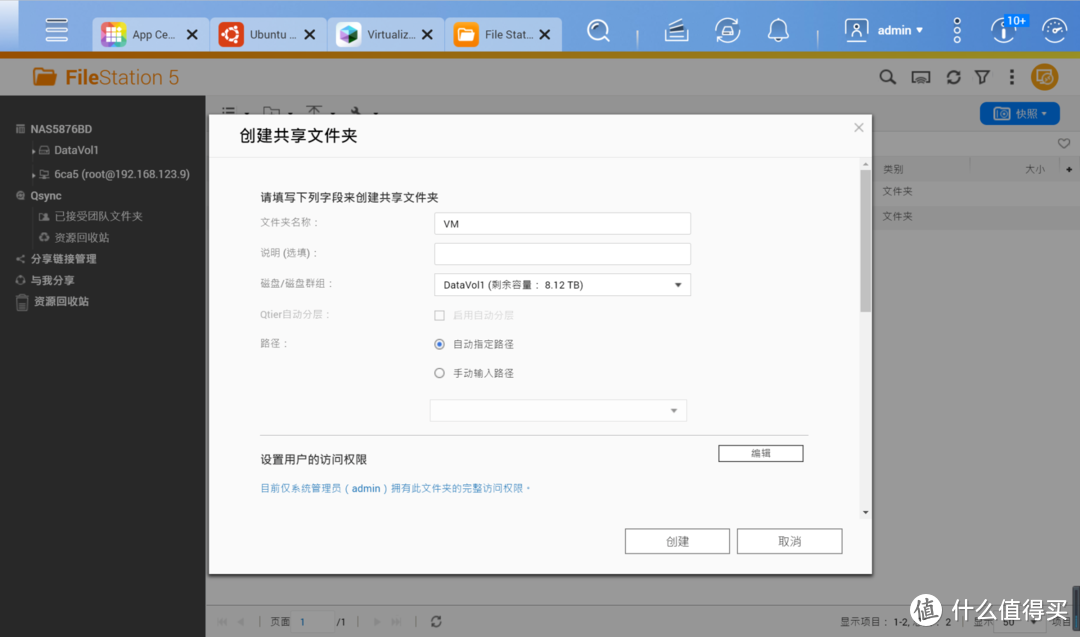The height and width of the screenshot is (637, 1080).
Task: Switch to the File Station tab
Action: point(493,34)
